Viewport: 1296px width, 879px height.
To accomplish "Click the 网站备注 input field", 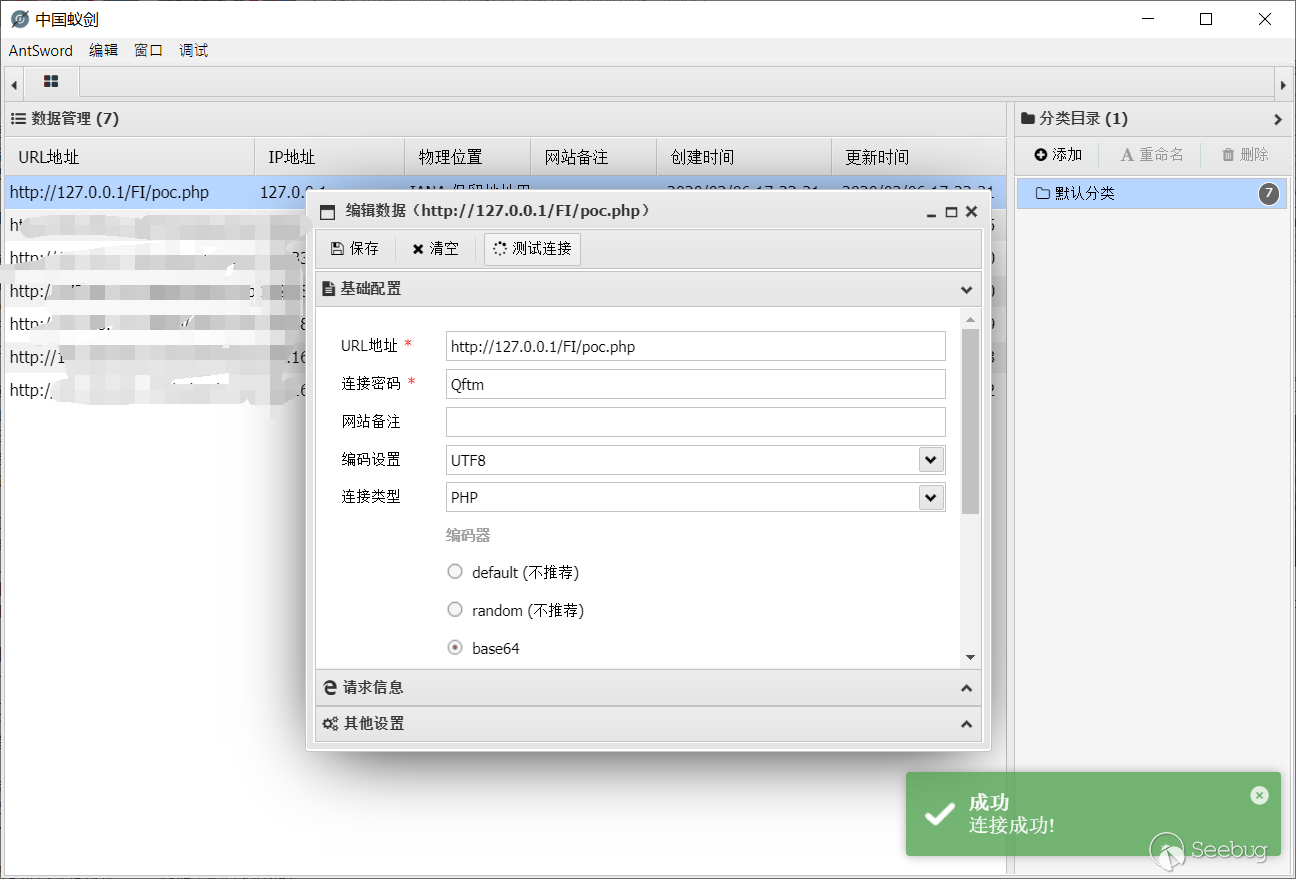I will click(695, 422).
